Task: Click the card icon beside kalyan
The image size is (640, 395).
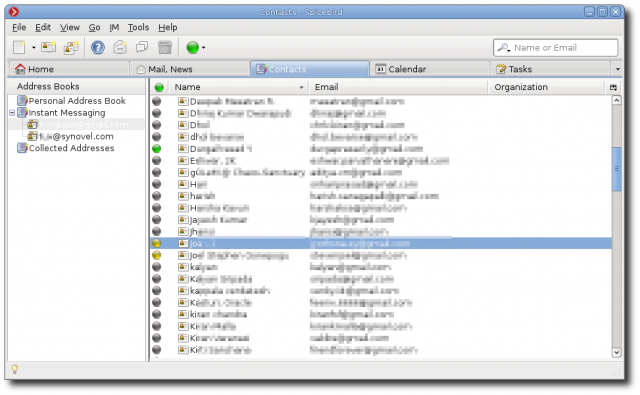Action: click(x=183, y=267)
